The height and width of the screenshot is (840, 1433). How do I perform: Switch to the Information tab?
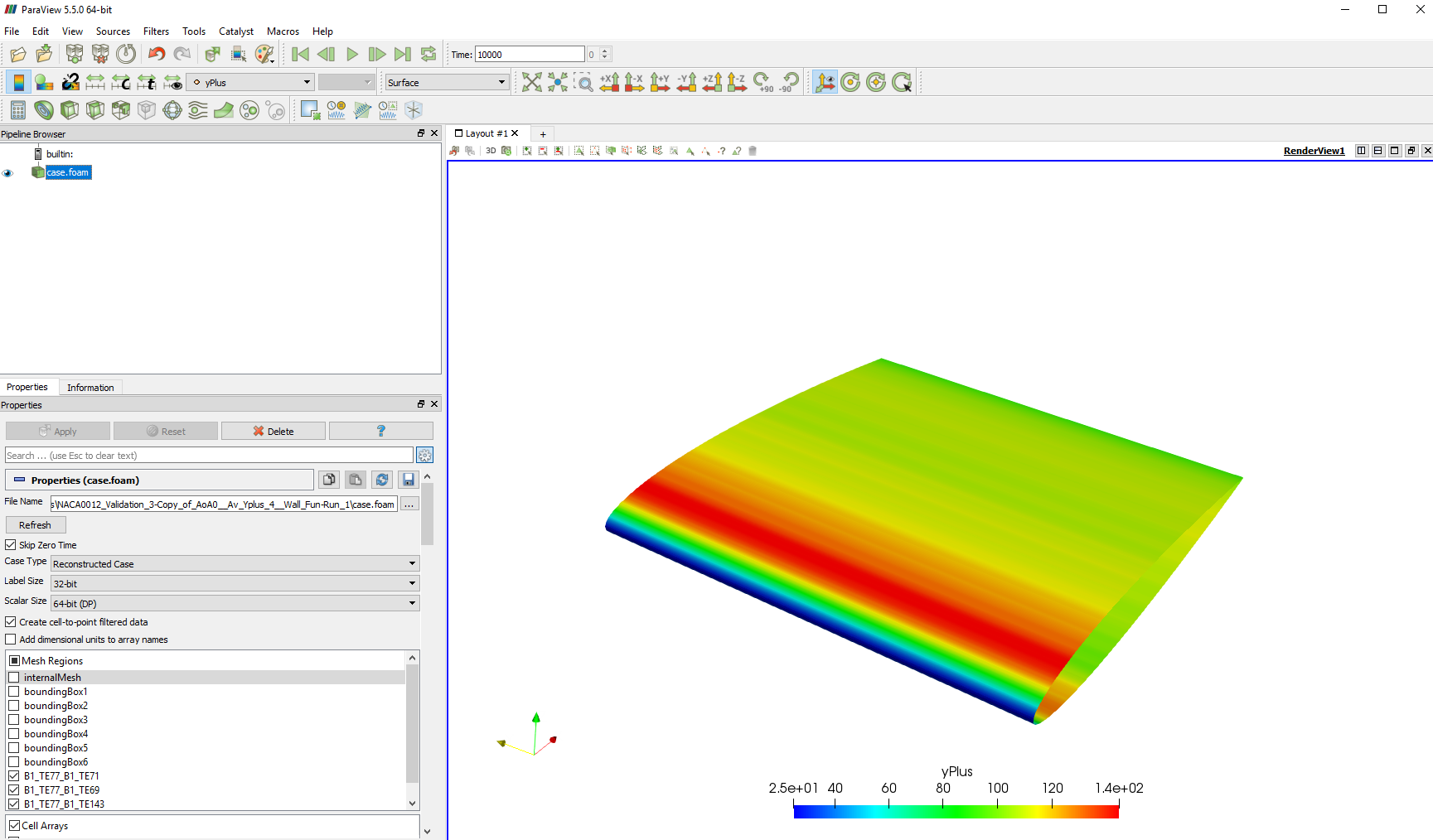click(x=90, y=387)
